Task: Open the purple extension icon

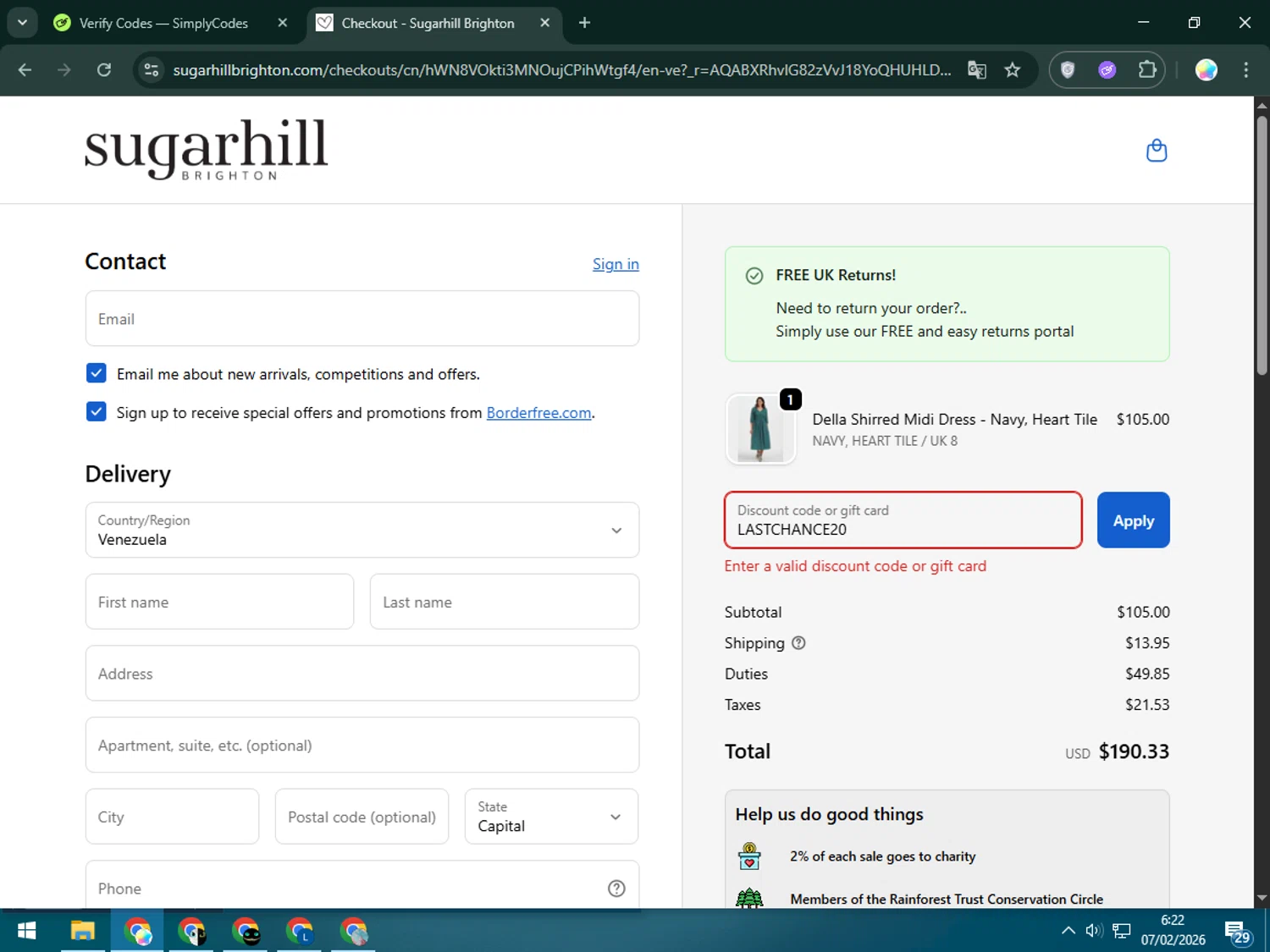Action: pos(1107,69)
